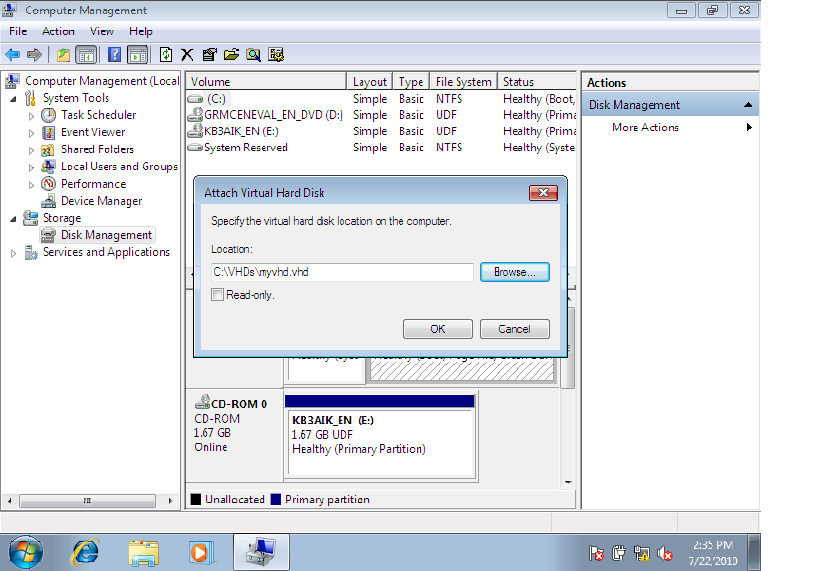This screenshot has width=819, height=571.
Task: Expand the Services and Applications node
Action: tap(14, 253)
